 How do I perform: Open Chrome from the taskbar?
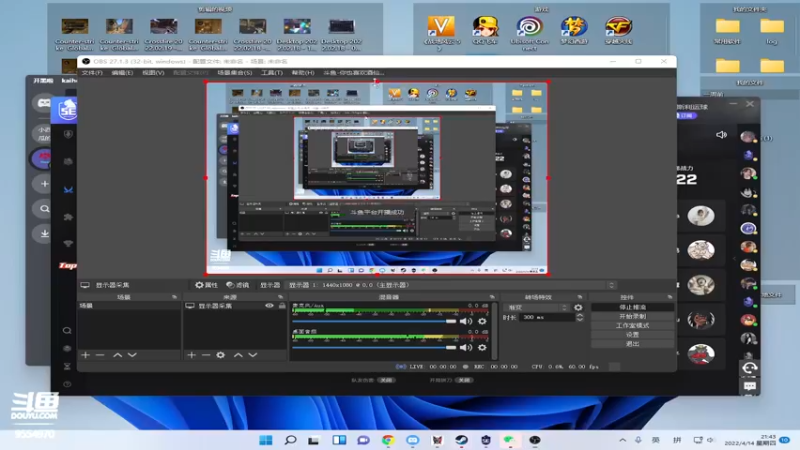click(x=388, y=440)
